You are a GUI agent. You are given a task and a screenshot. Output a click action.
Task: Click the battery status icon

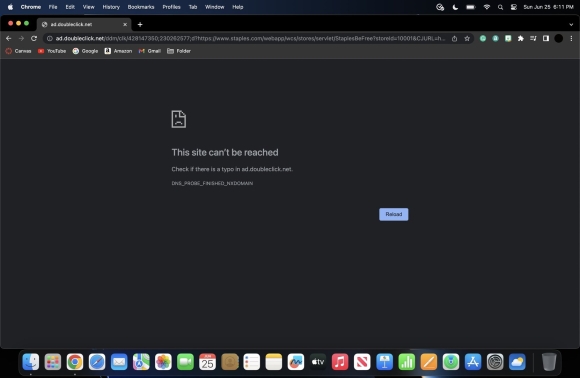(471, 7)
